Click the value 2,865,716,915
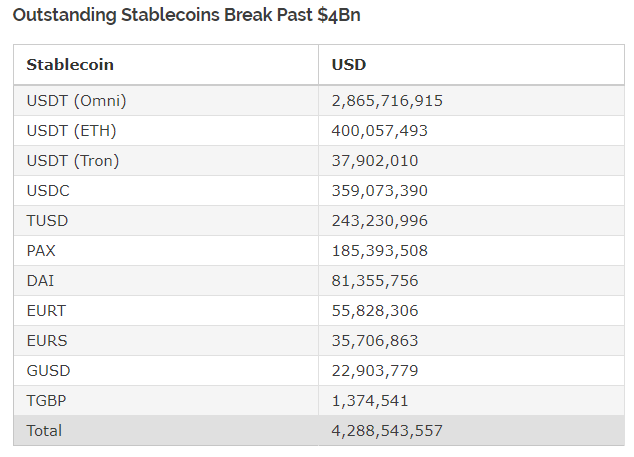This screenshot has height=457, width=634. (x=387, y=101)
